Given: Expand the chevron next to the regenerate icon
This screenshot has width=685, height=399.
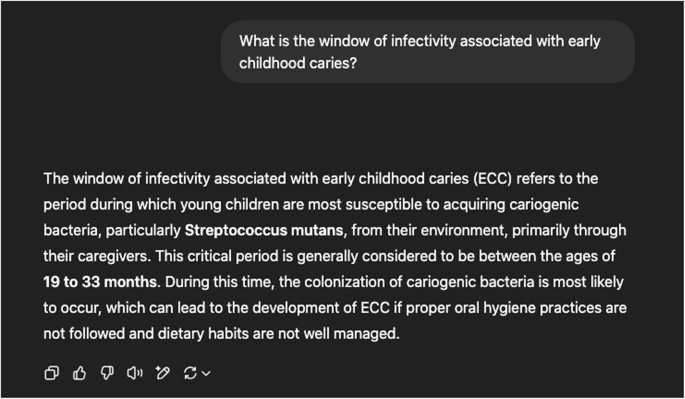Looking at the screenshot, I should 206,374.
